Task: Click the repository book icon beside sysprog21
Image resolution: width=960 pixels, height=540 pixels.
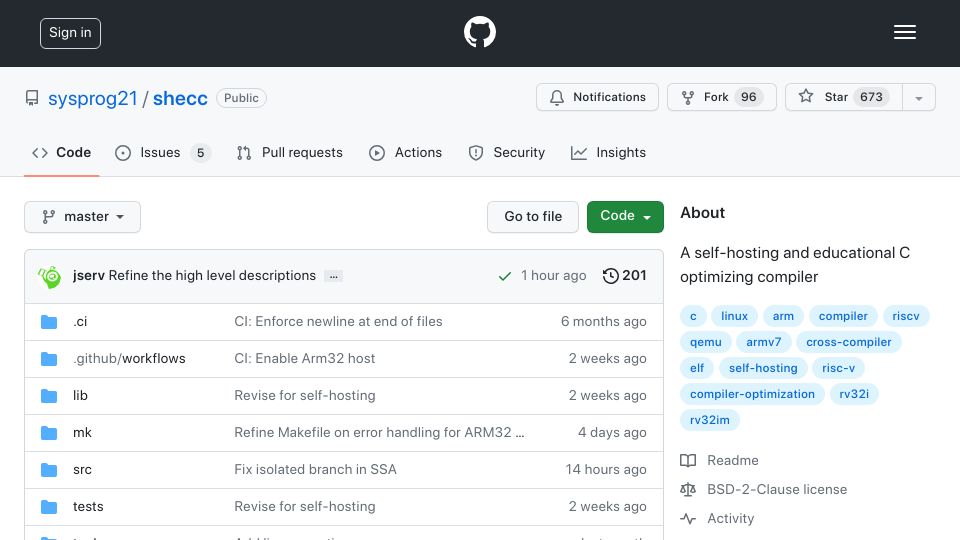Action: tap(32, 98)
